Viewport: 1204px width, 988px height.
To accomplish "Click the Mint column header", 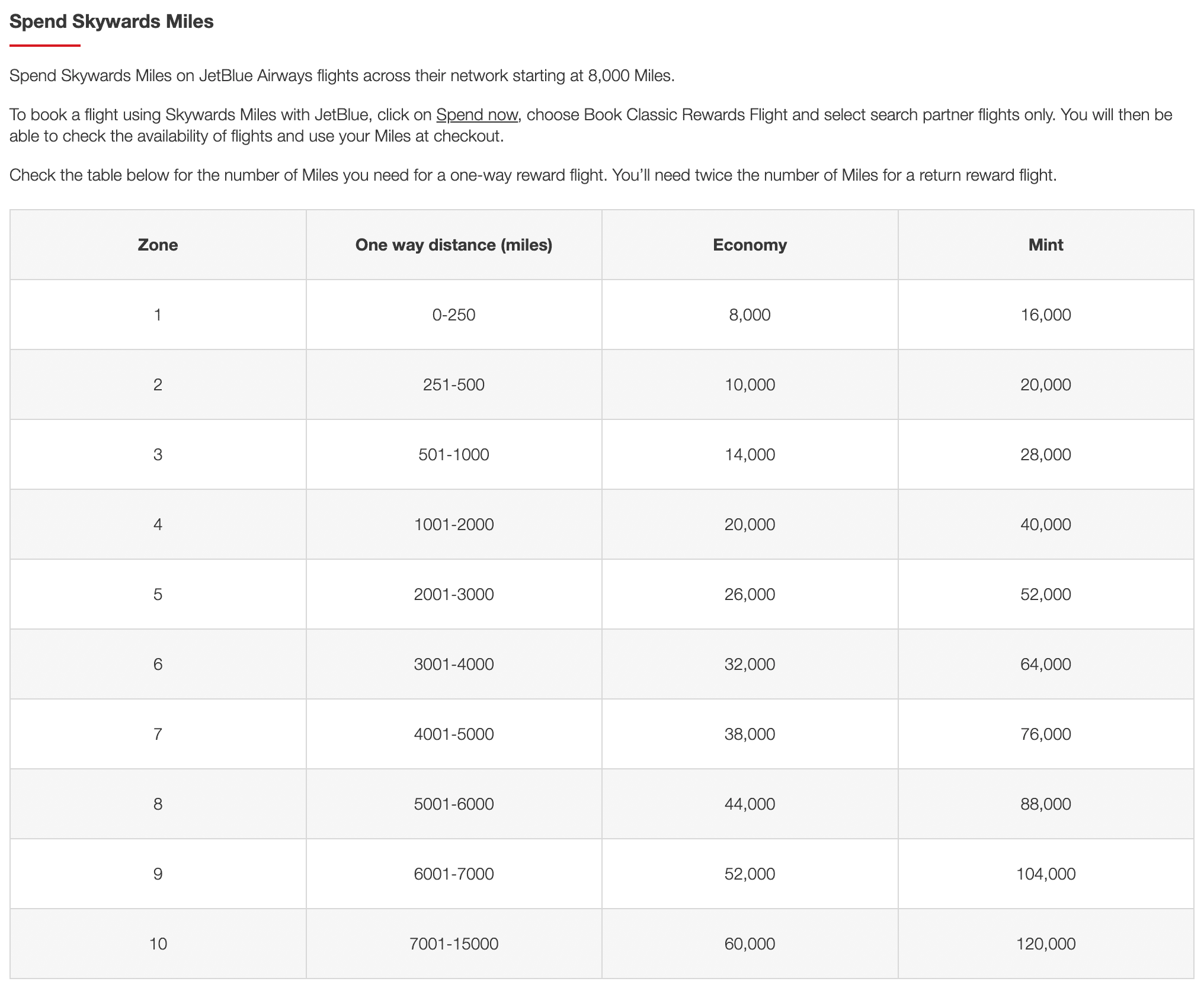I will [x=1046, y=245].
